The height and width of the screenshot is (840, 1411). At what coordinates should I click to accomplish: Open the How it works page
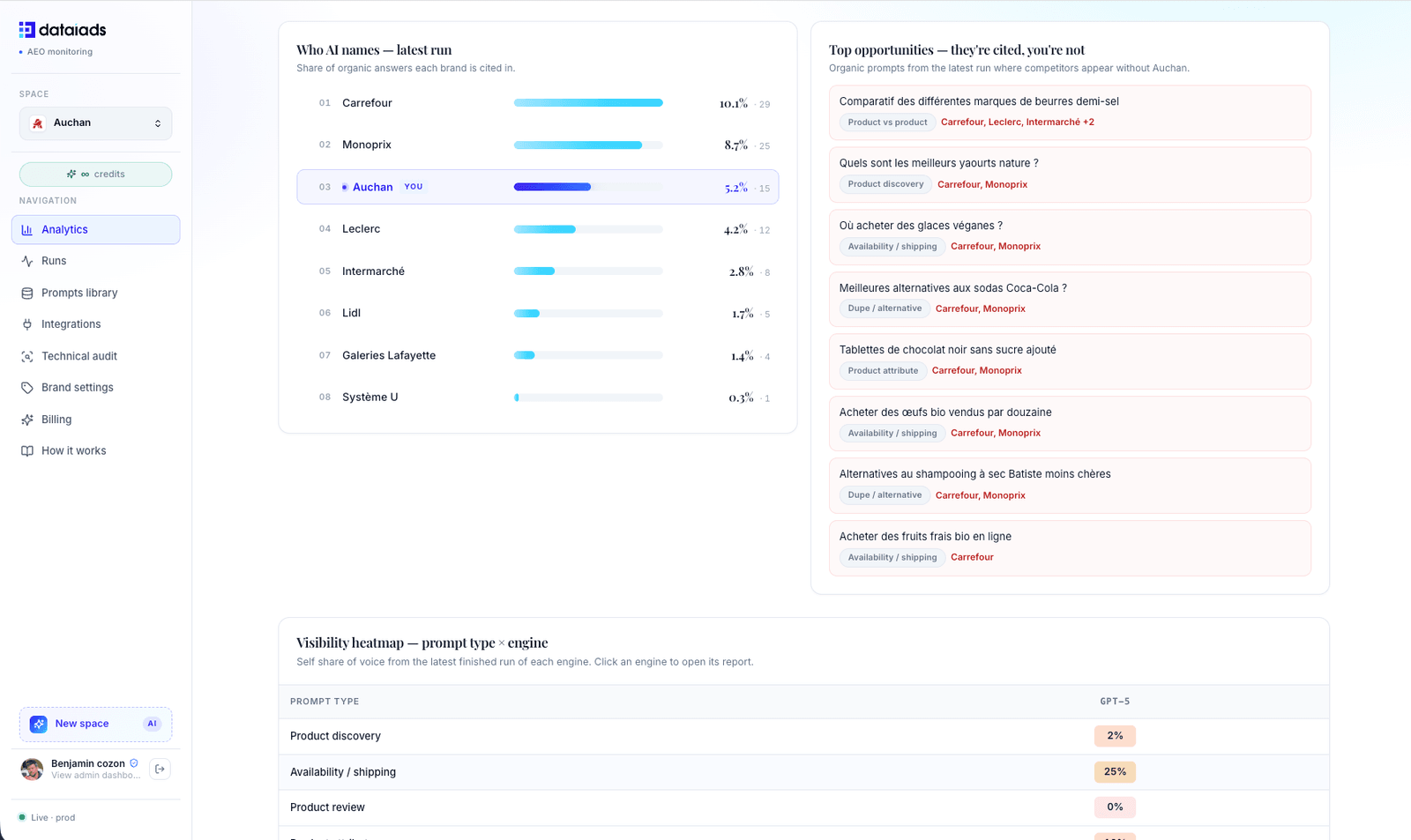95,451
